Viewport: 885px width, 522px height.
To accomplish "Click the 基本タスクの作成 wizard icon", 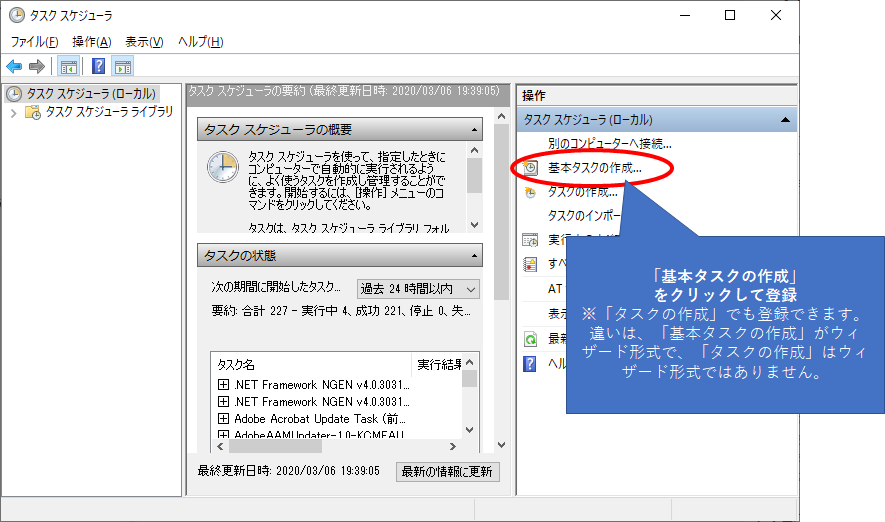I will [x=530, y=168].
